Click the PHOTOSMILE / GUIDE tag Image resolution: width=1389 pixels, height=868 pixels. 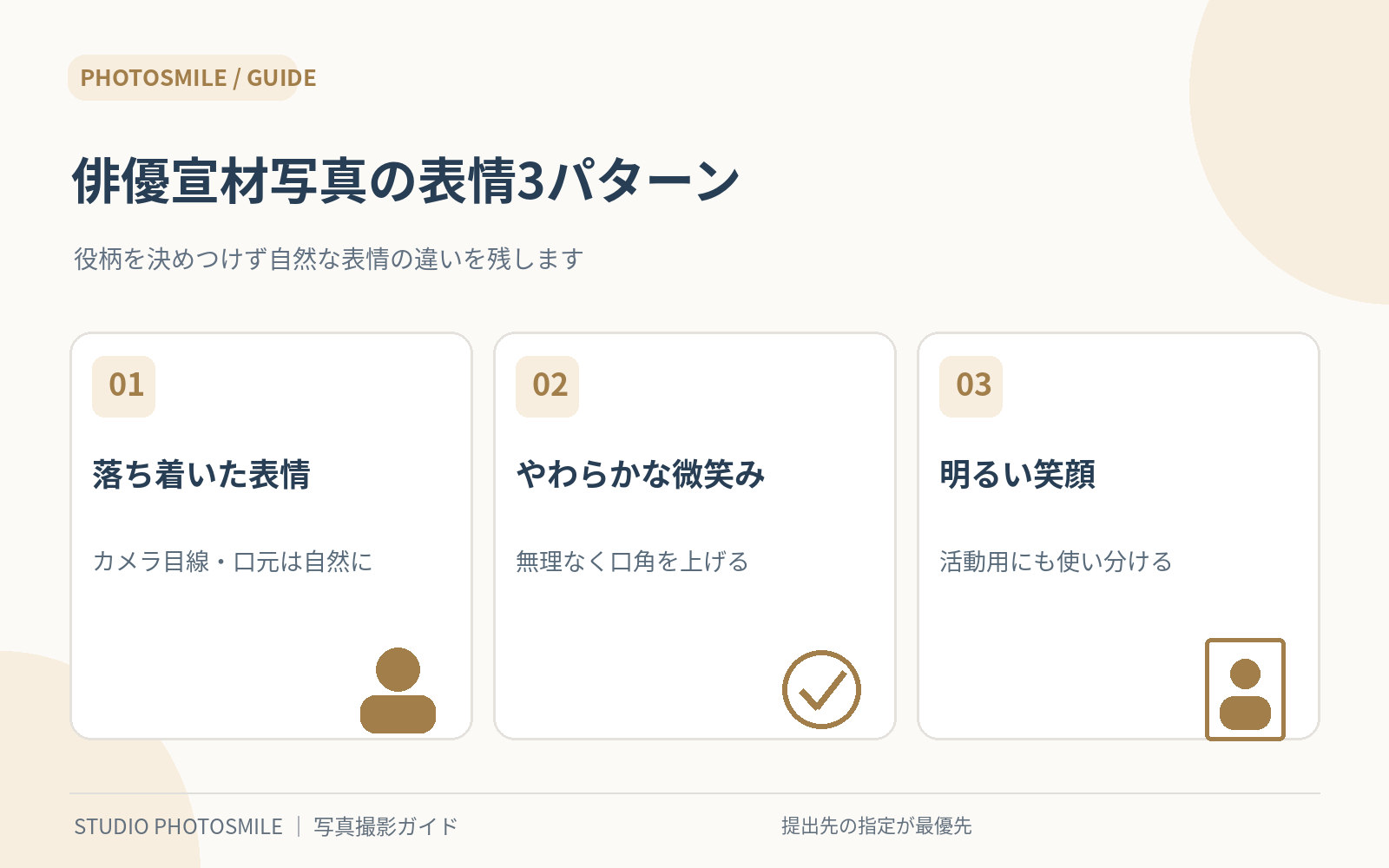tap(193, 78)
